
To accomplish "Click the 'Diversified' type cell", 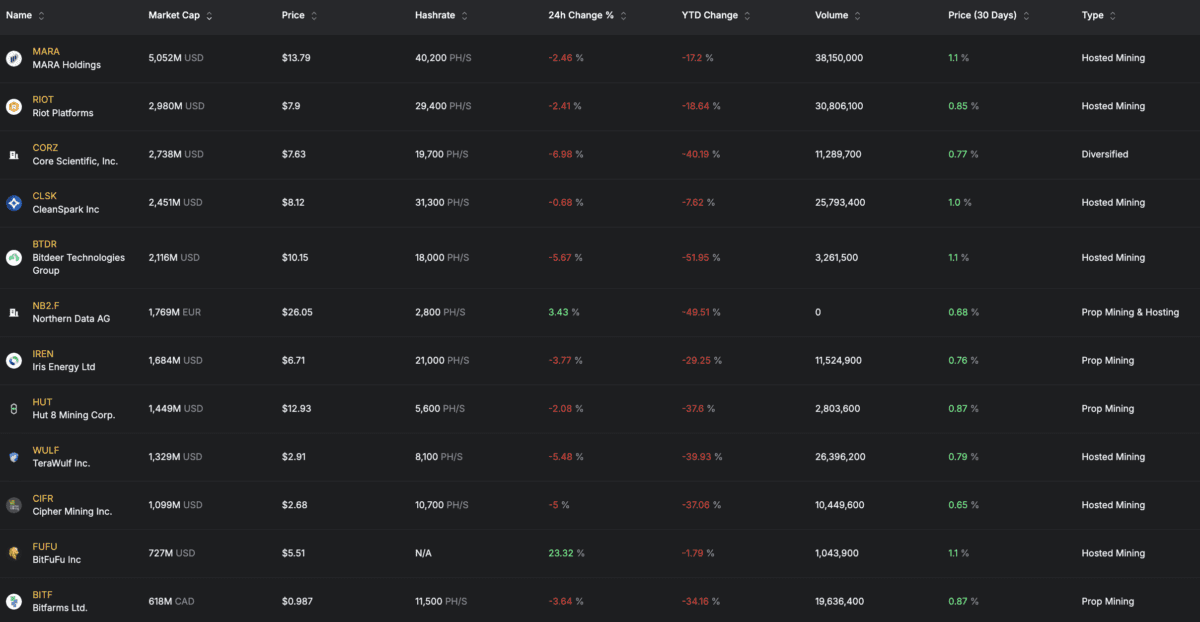I will (1105, 155).
